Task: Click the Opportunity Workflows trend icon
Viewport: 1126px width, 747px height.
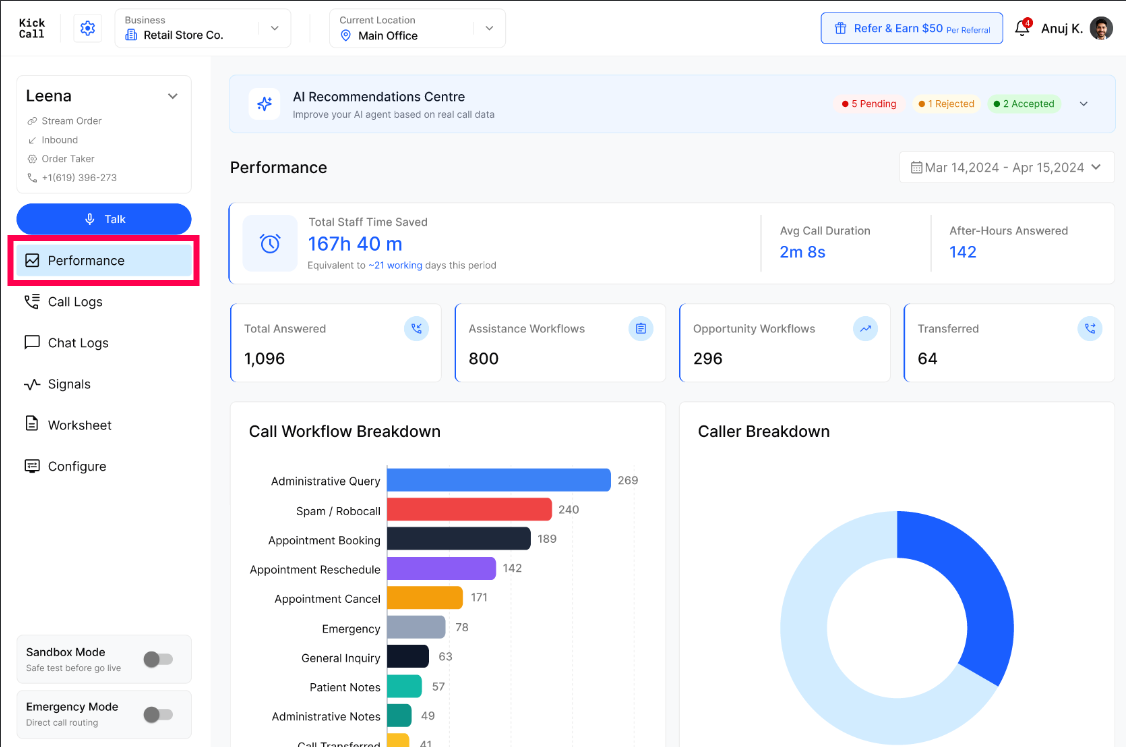Action: coord(865,328)
